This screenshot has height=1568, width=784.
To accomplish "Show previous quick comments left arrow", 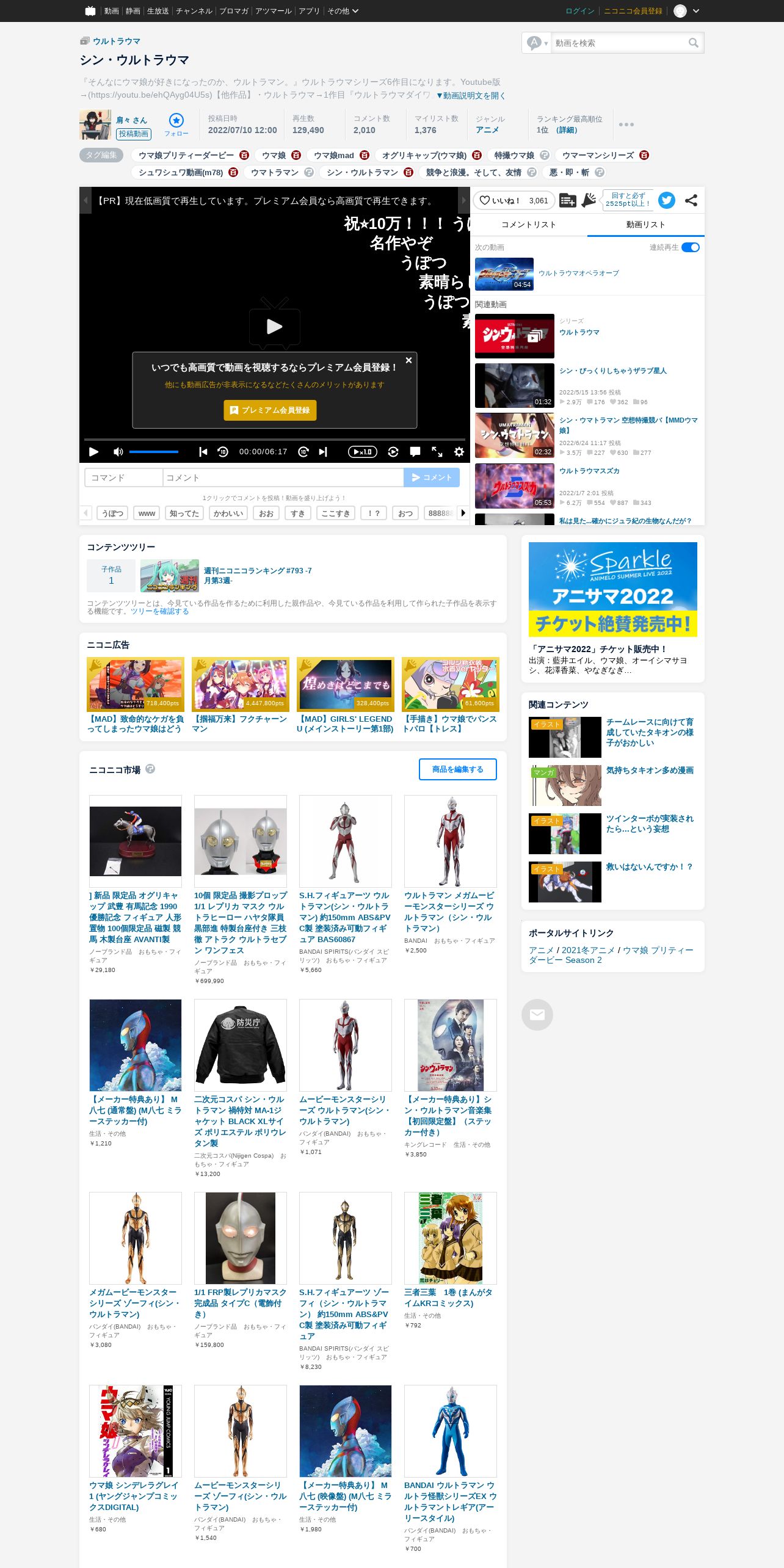I will click(85, 513).
